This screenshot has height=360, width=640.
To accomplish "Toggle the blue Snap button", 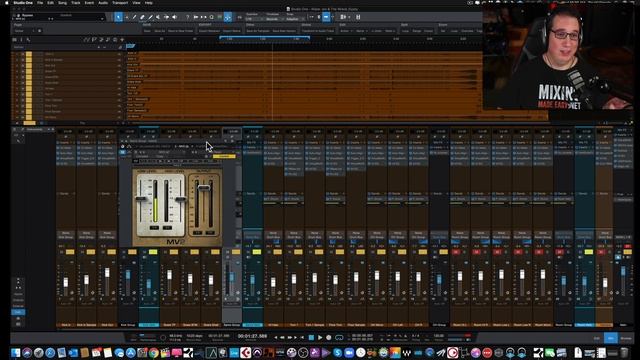I will [326, 17].
